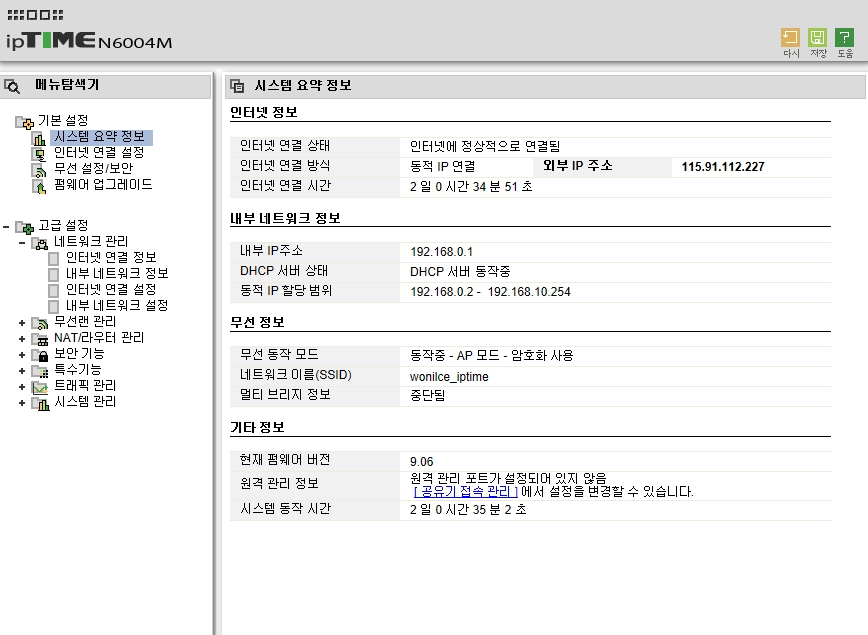Expand the 무선랜 관리 tree node

click(22, 323)
